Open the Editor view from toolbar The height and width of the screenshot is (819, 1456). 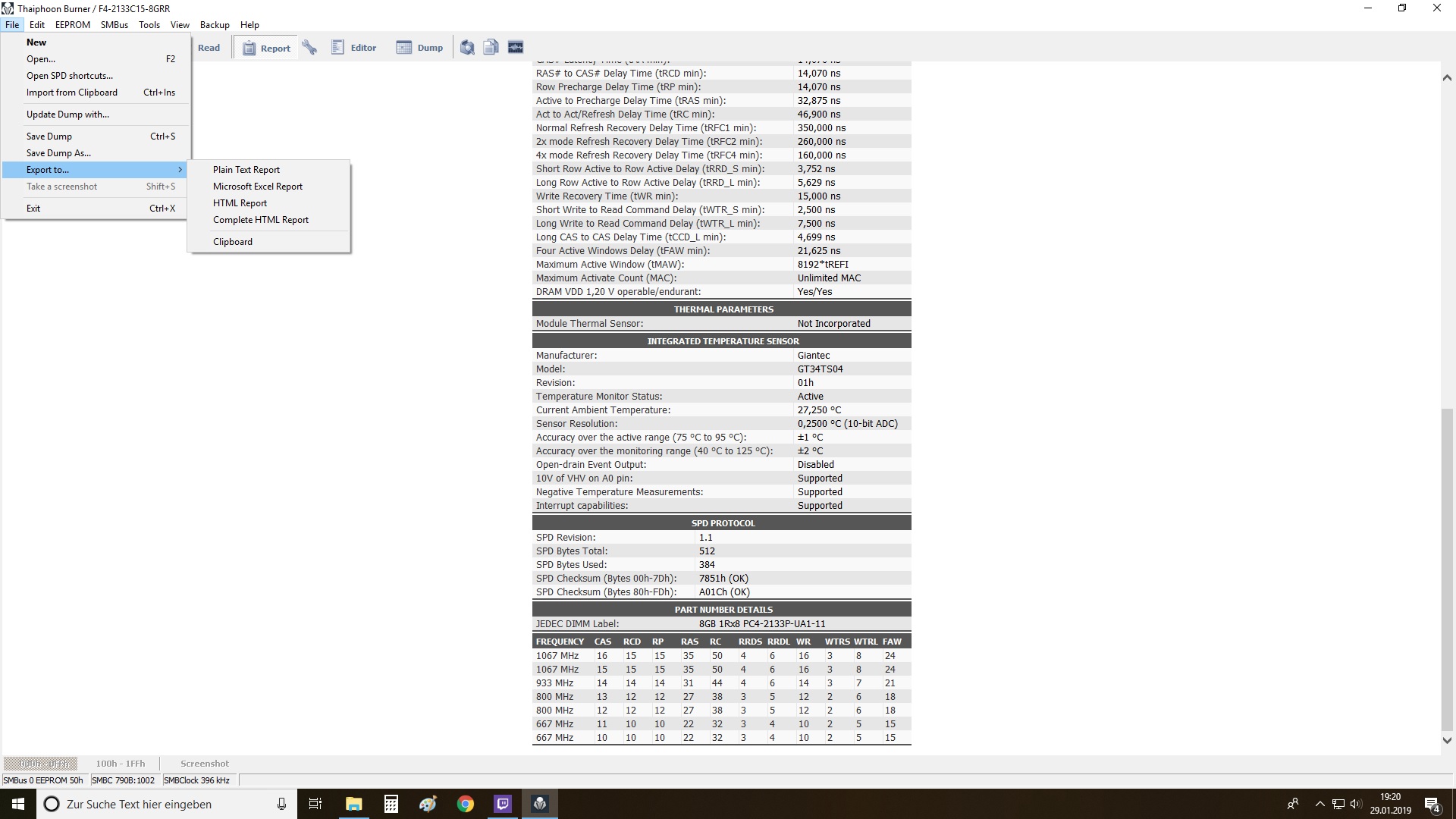coord(354,48)
